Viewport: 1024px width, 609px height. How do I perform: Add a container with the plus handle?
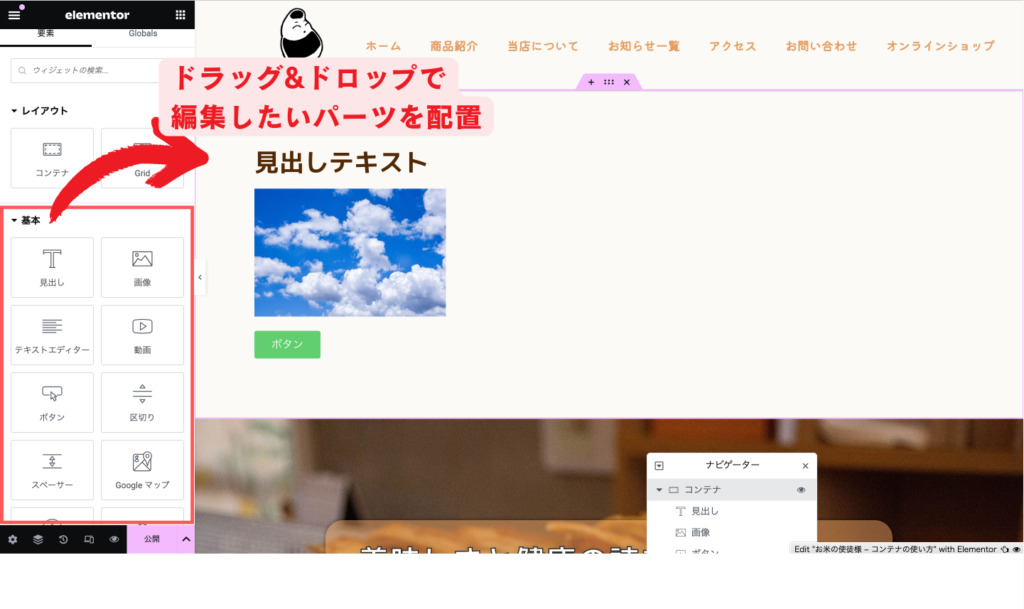[x=591, y=82]
